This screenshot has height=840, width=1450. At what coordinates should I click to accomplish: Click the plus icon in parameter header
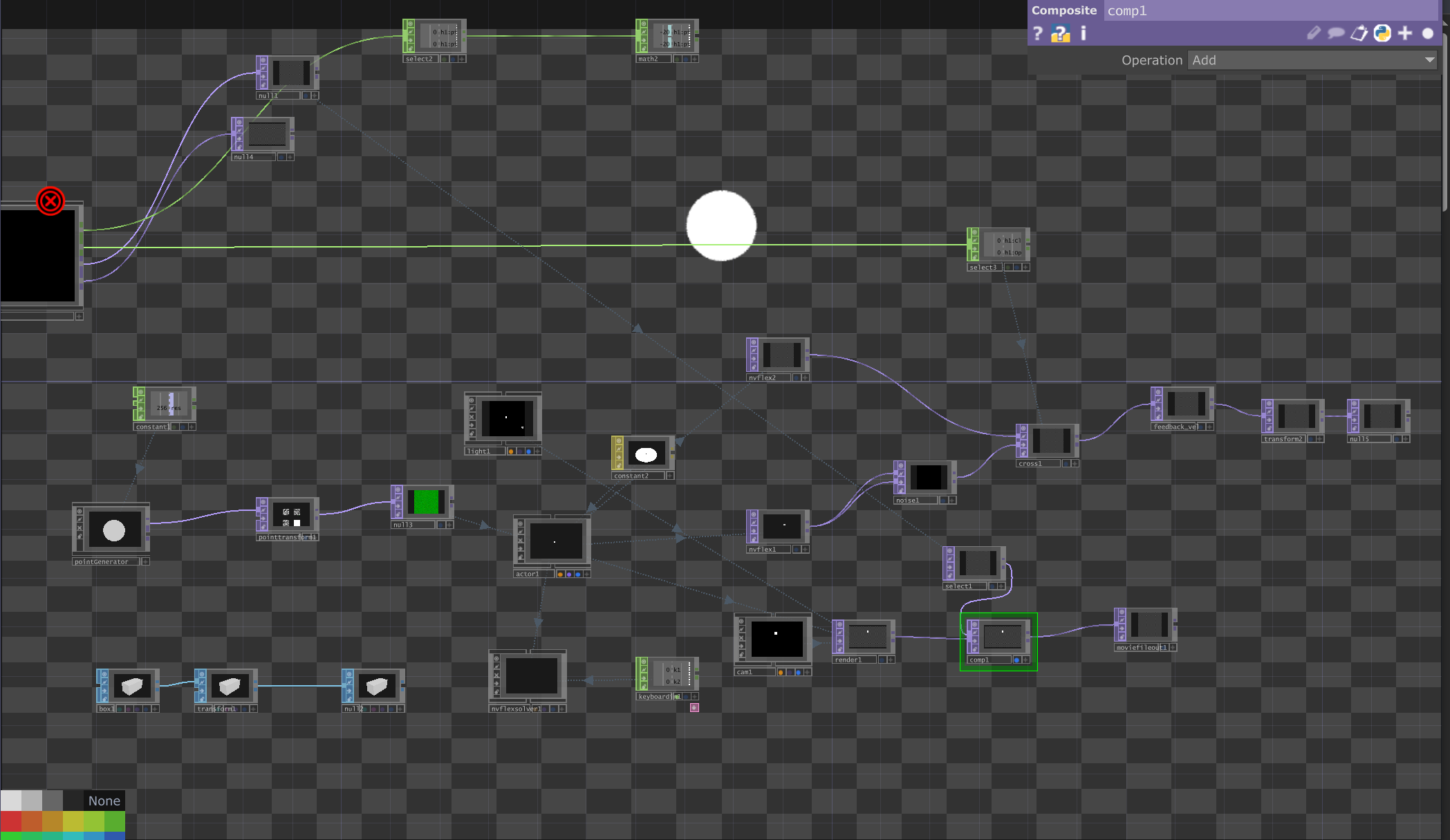point(1405,33)
